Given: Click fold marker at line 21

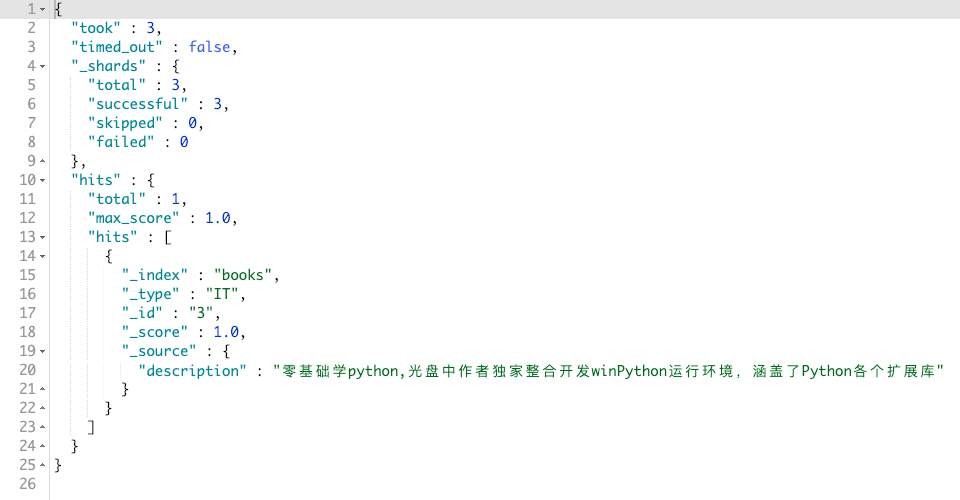Looking at the screenshot, I should coord(42,389).
